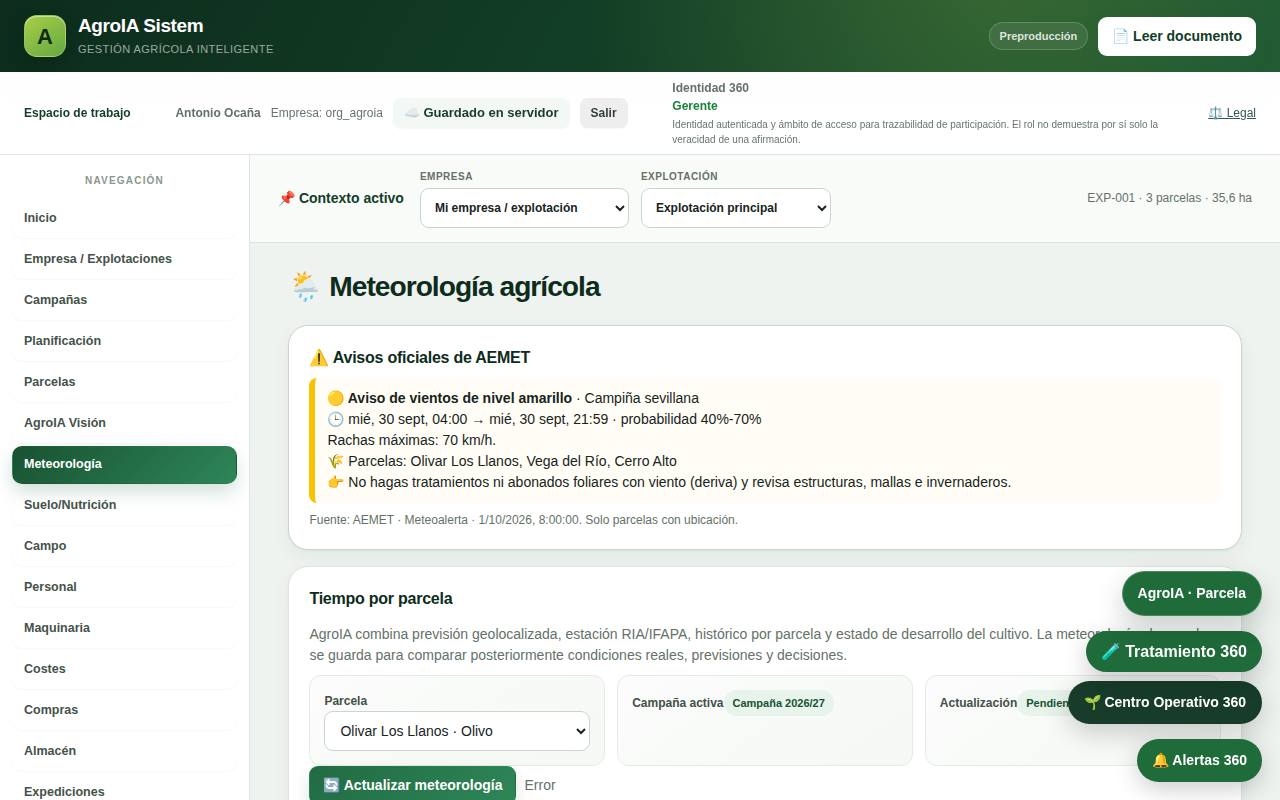Select Almacén in the sidebar
The width and height of the screenshot is (1280, 800).
124,751
